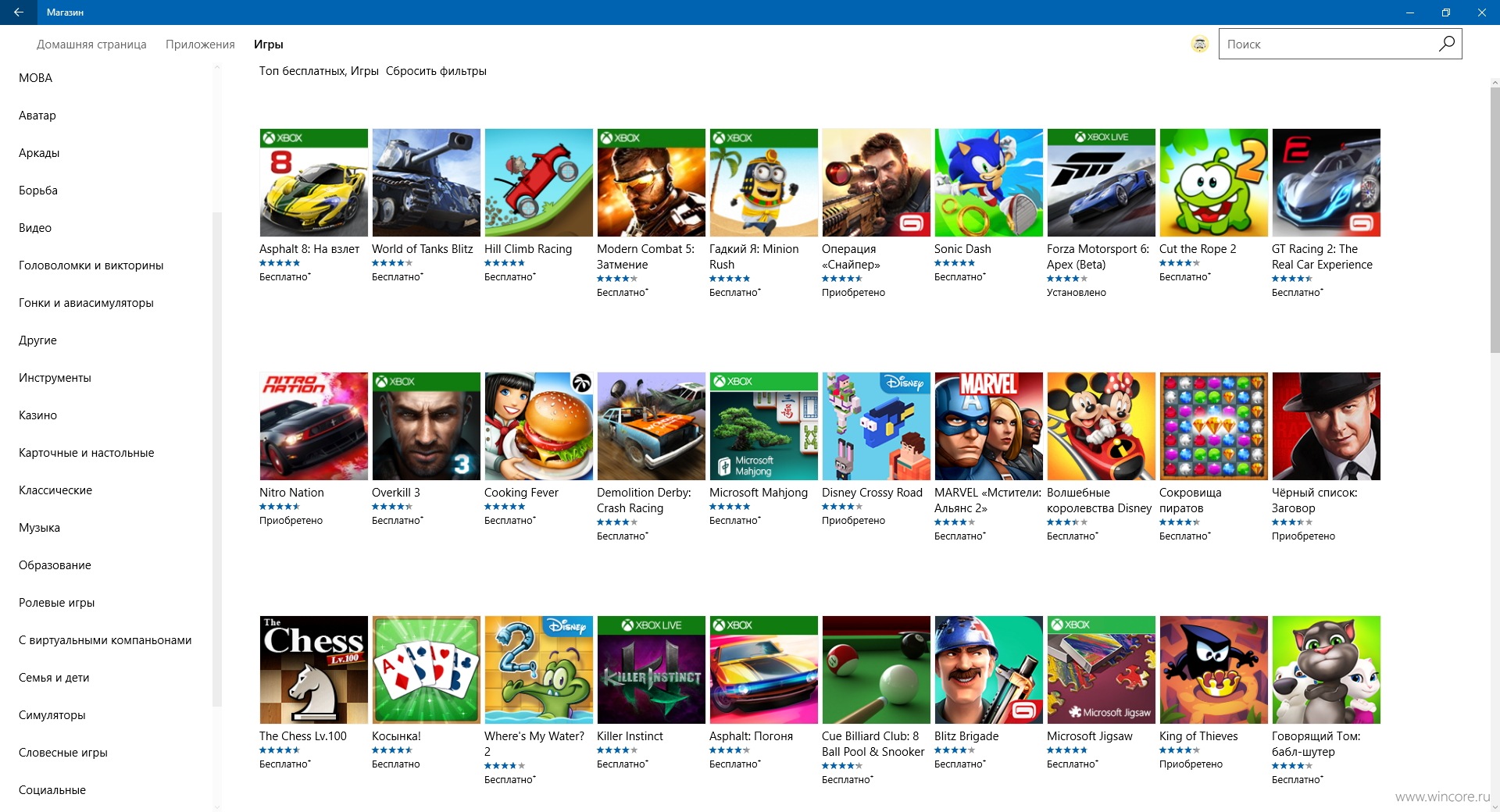The image size is (1500, 812).
Task: Choose the Казино category
Action: [x=37, y=415]
